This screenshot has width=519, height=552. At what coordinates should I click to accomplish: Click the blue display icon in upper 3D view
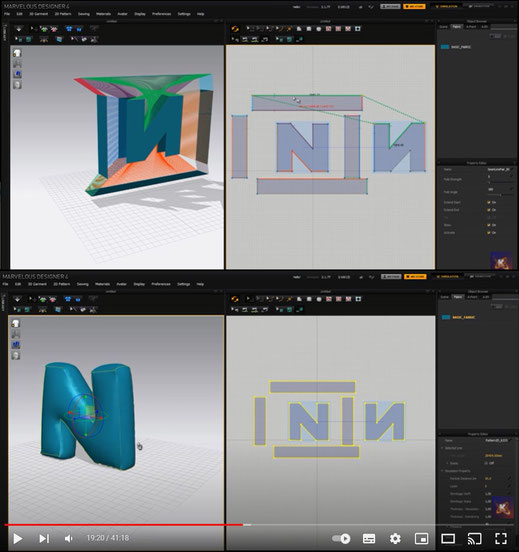click(x=17, y=74)
